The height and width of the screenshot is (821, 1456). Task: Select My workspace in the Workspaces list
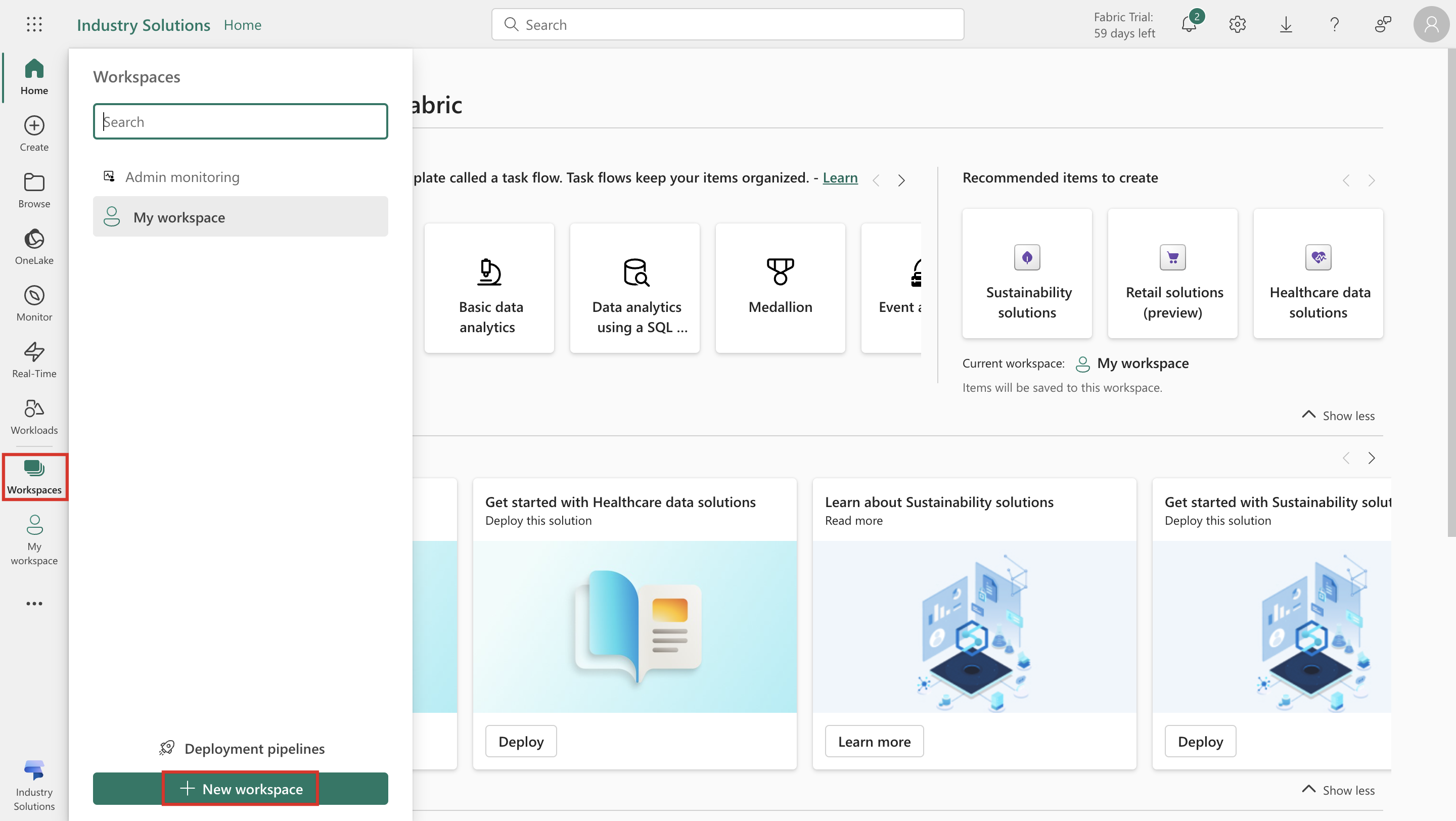click(x=241, y=217)
